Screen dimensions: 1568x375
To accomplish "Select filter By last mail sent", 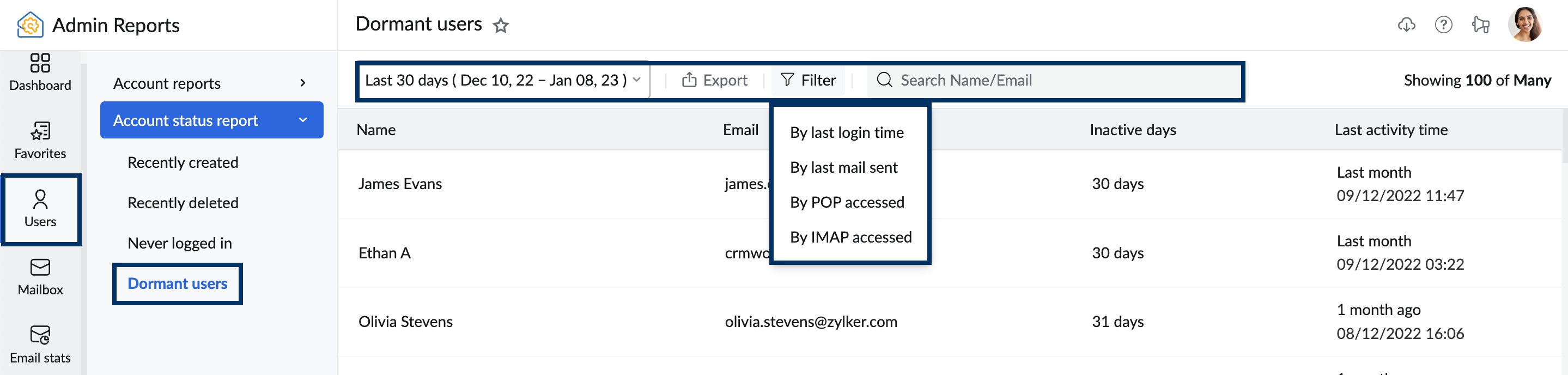I will point(843,167).
